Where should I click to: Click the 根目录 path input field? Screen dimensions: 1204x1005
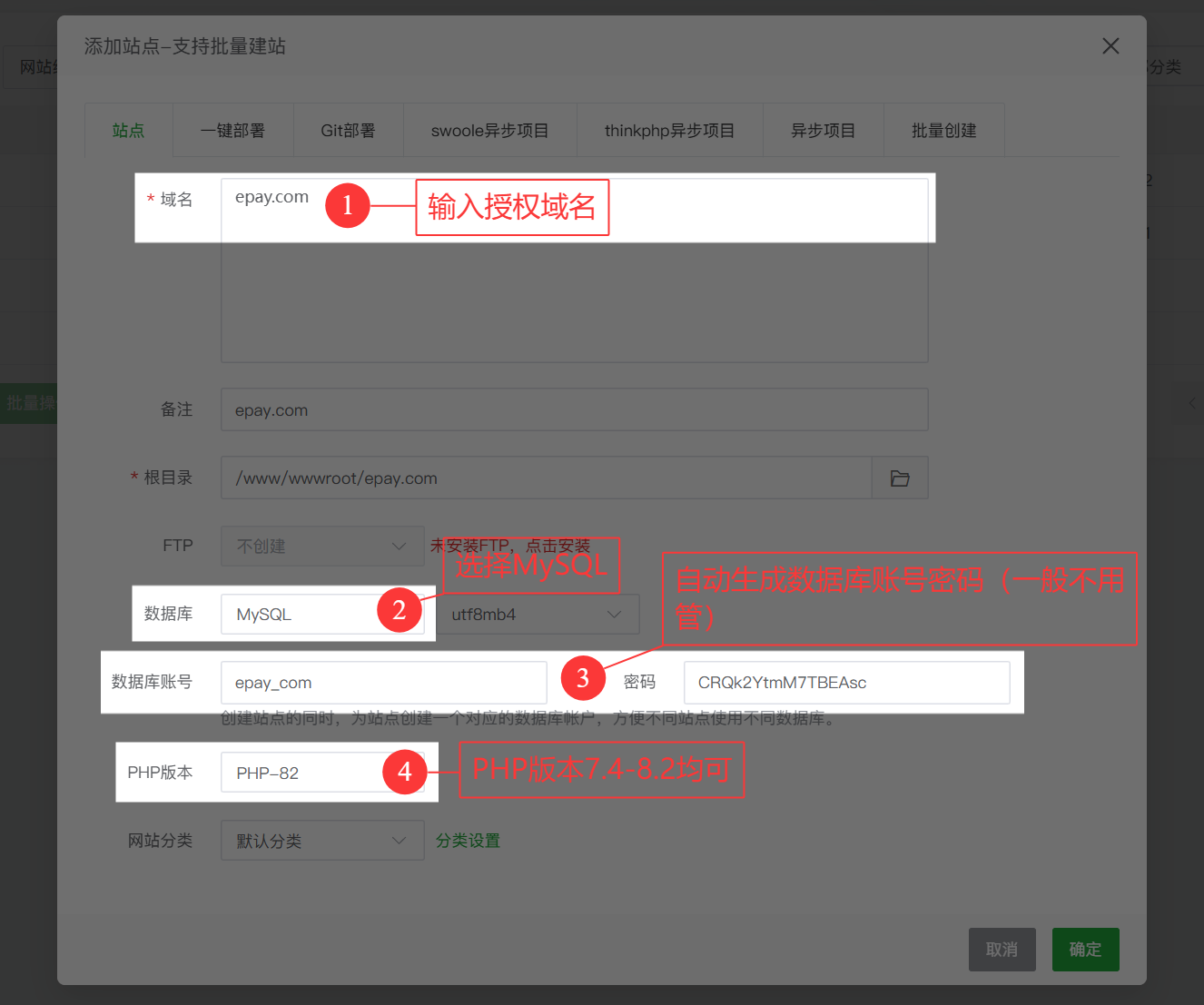click(x=545, y=478)
